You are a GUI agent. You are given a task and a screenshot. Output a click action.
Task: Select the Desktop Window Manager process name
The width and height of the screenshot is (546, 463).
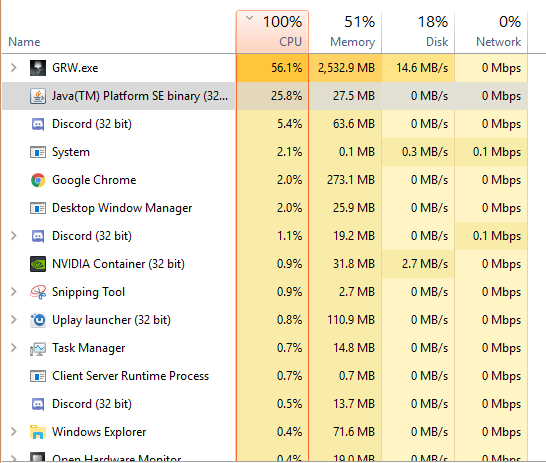click(x=122, y=208)
